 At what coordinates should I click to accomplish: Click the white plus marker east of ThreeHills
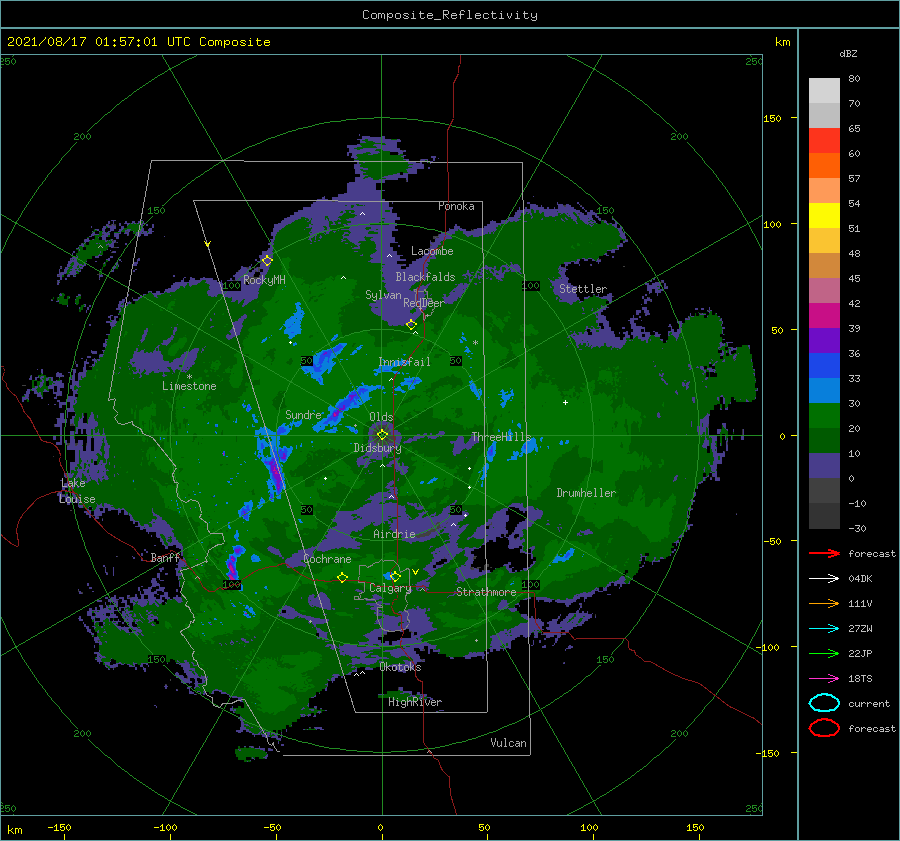tap(565, 402)
